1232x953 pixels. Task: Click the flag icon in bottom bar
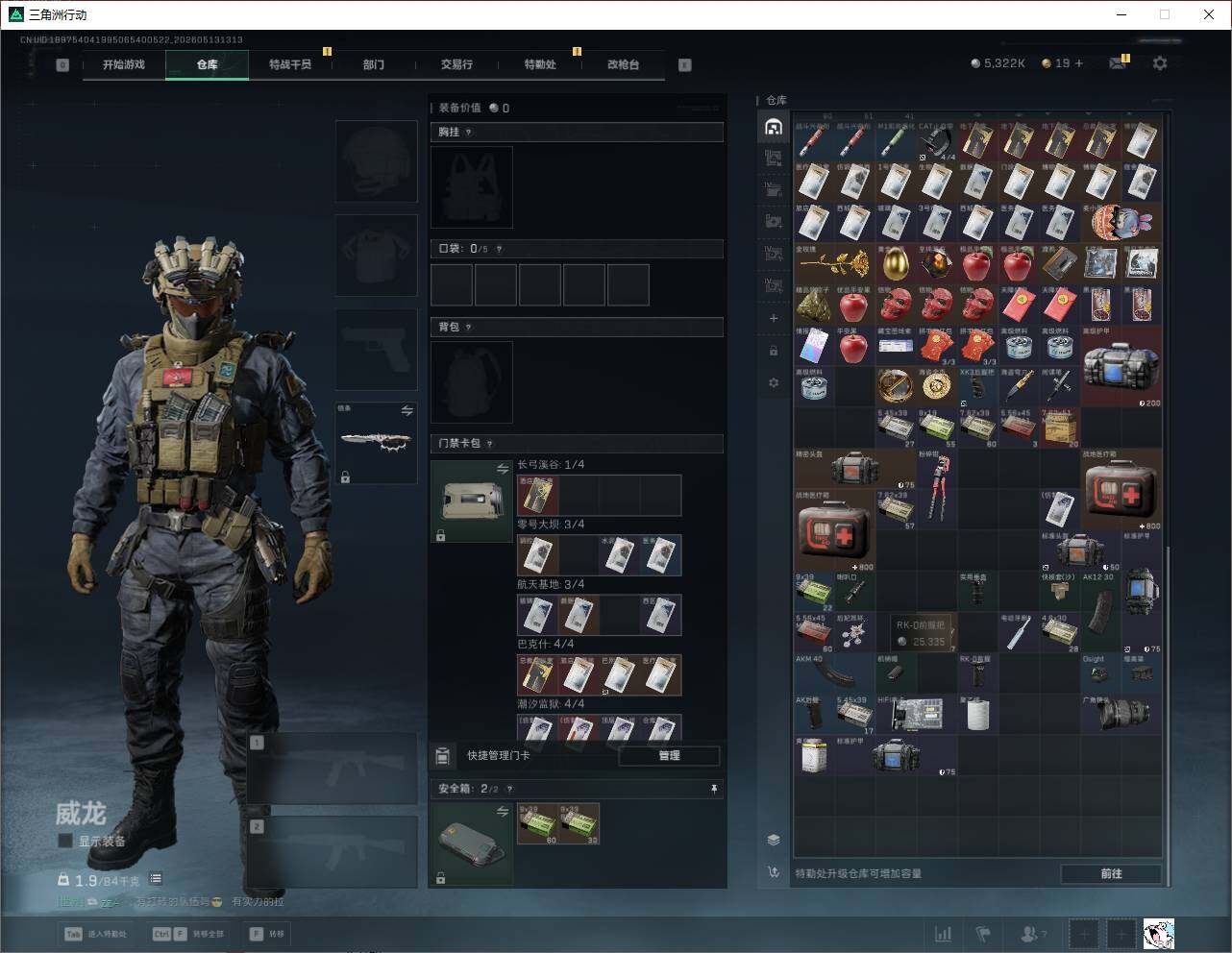tap(982, 934)
